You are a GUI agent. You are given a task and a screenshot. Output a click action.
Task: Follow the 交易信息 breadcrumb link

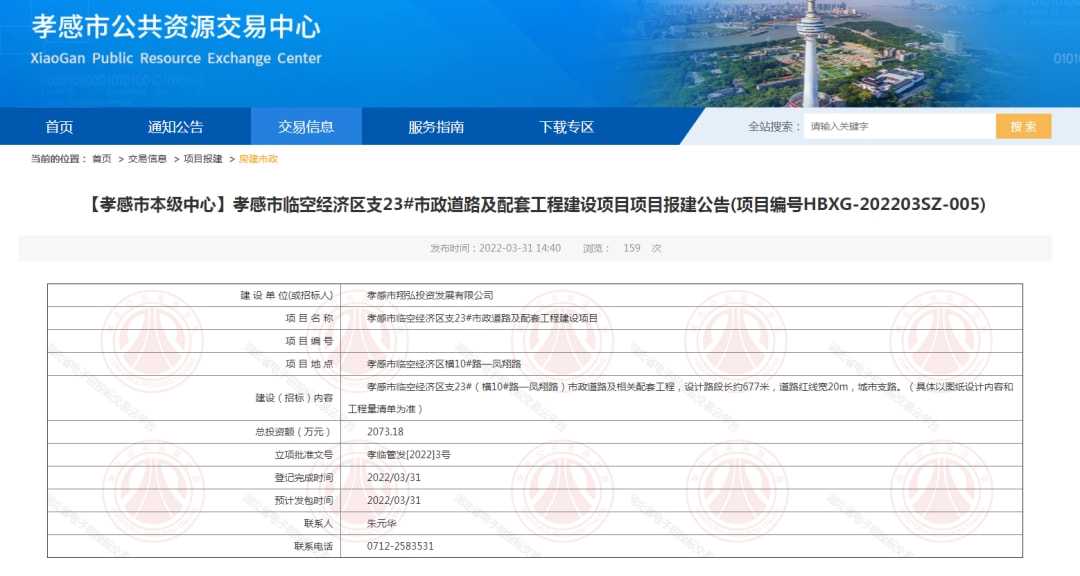tap(147, 159)
